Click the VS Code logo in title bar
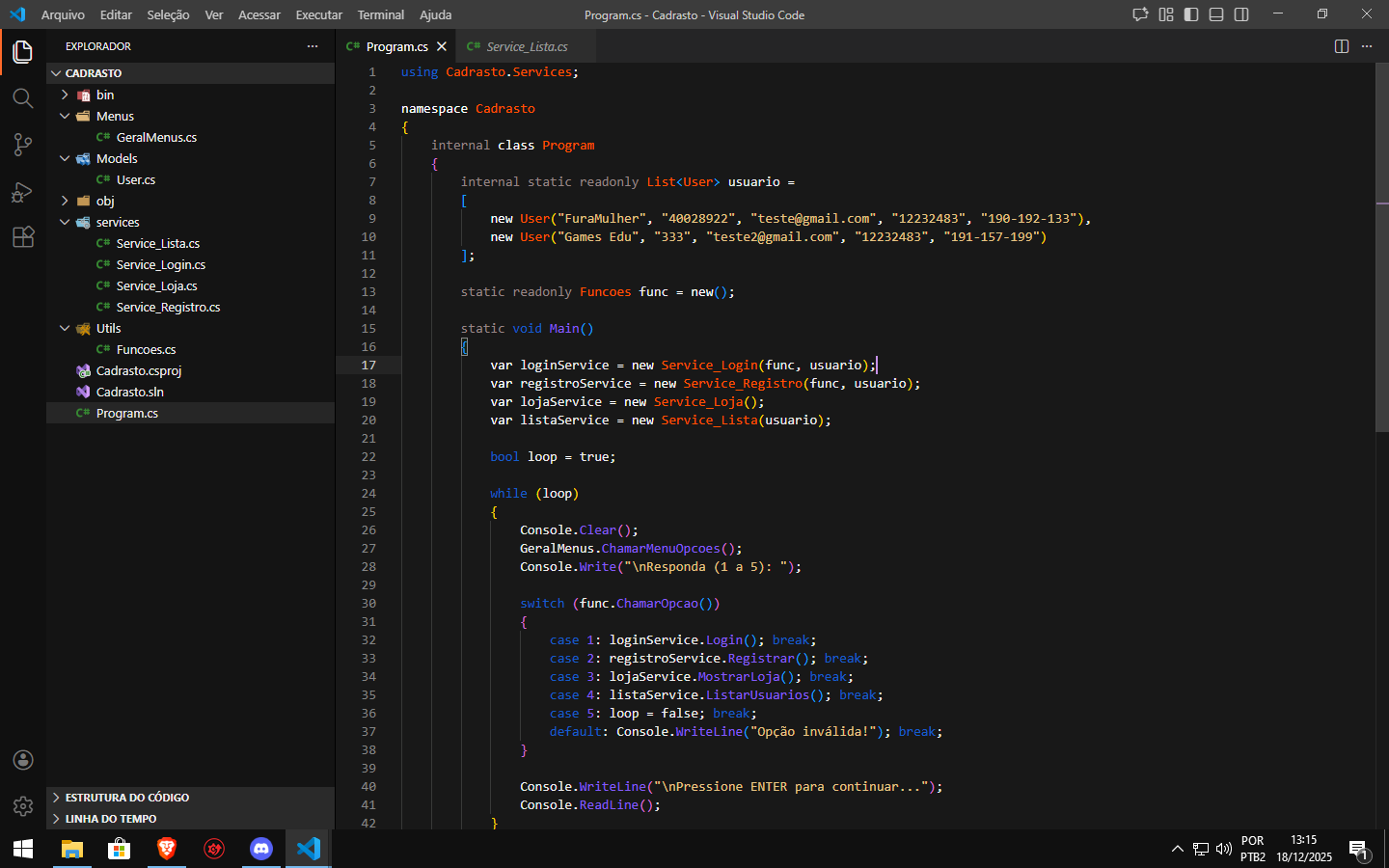 tap(16, 14)
